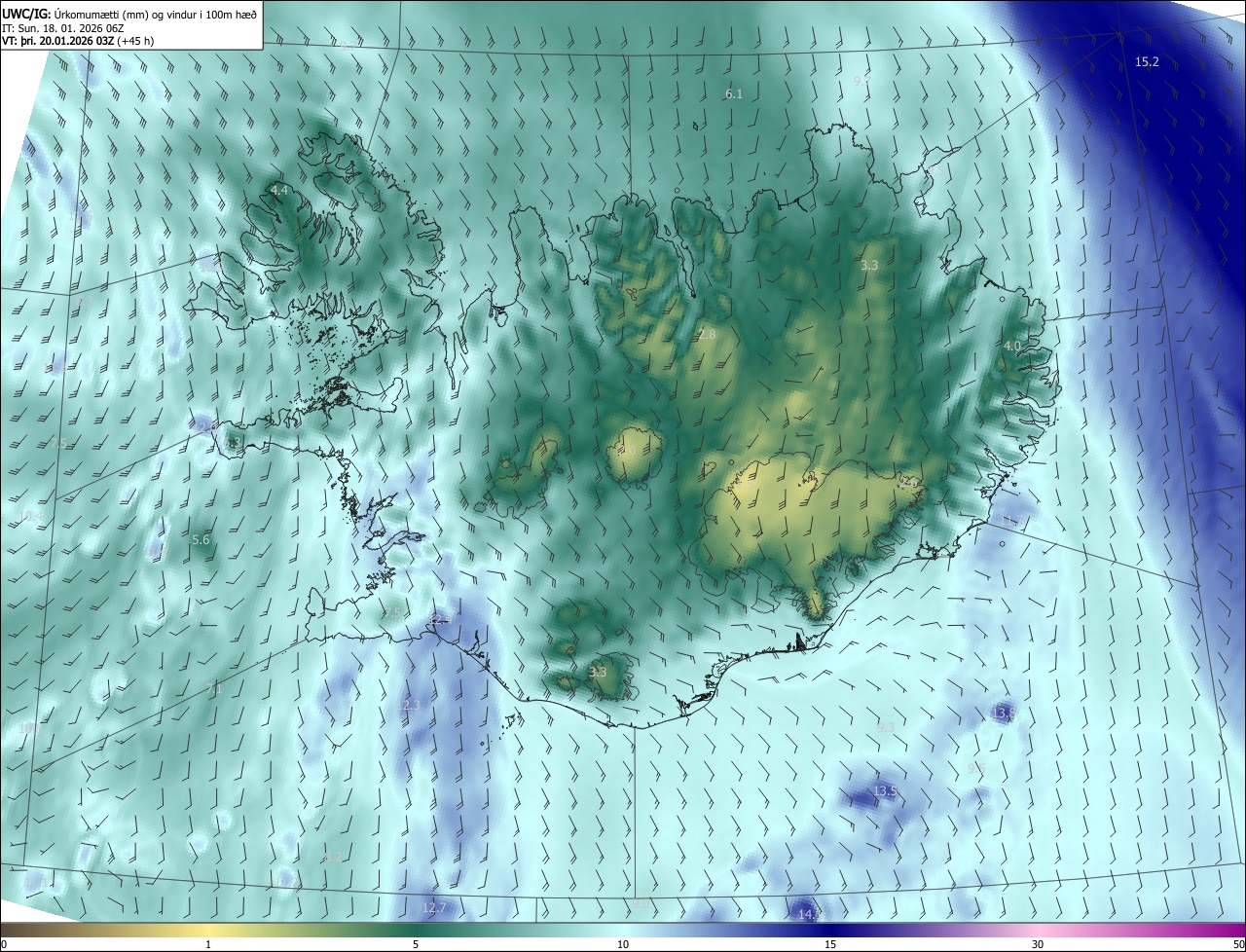
Task: Click the 15 tick on the color scale
Action: click(830, 945)
